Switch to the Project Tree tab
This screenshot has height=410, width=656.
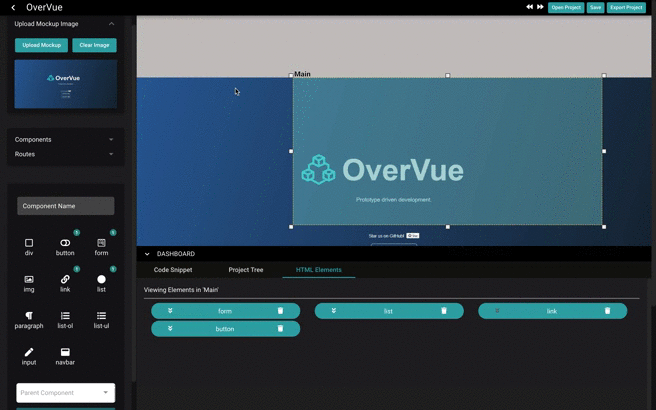tap(246, 270)
